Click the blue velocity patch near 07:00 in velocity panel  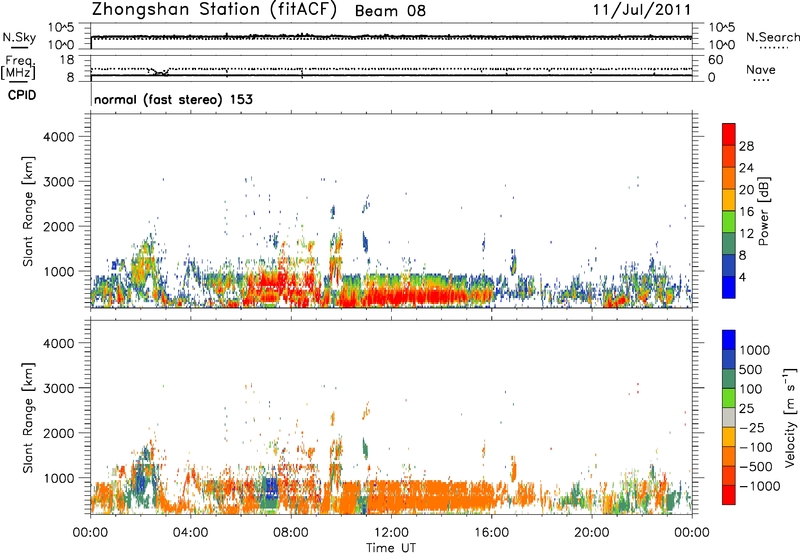[271, 488]
